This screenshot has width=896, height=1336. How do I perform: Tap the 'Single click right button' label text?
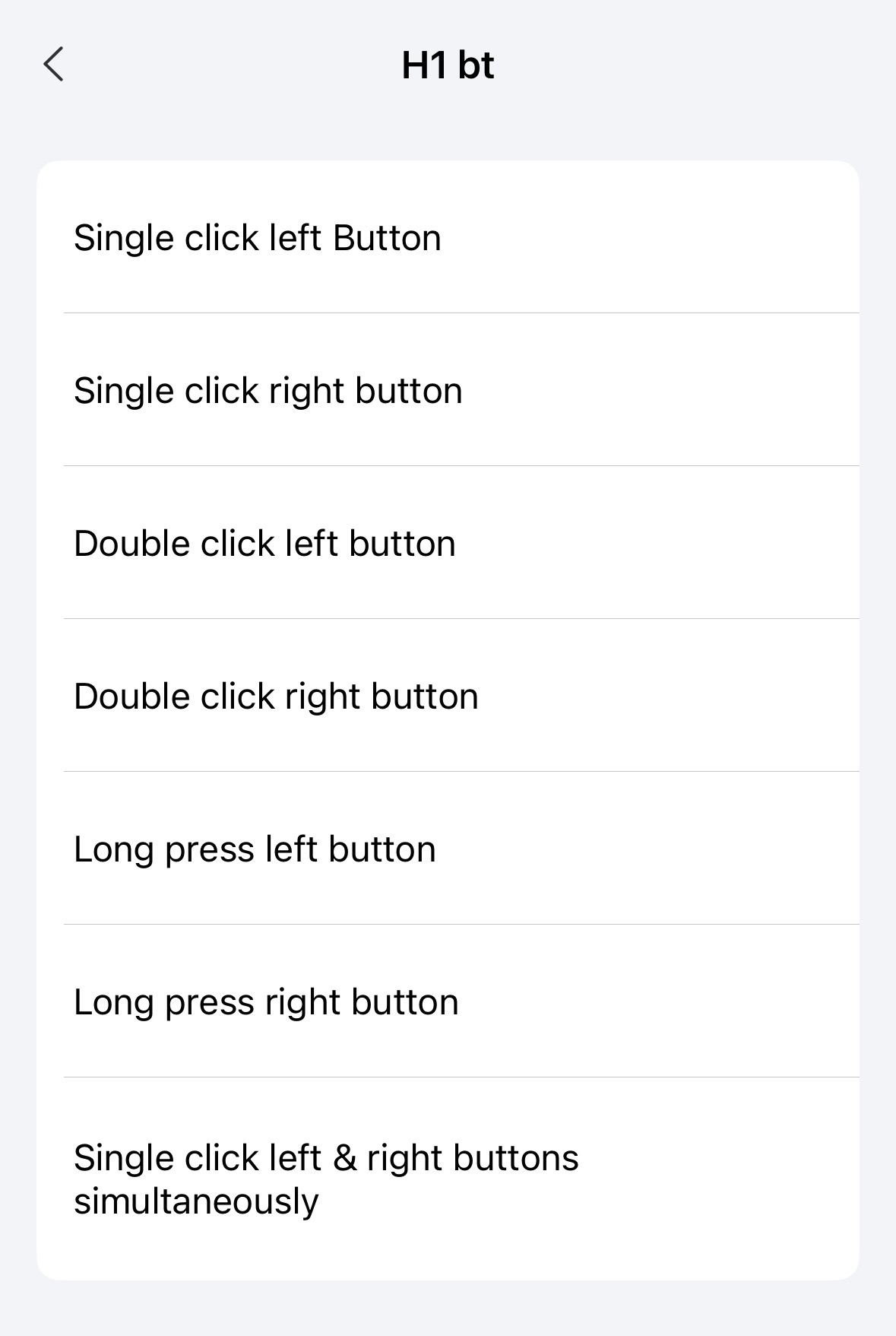click(268, 391)
